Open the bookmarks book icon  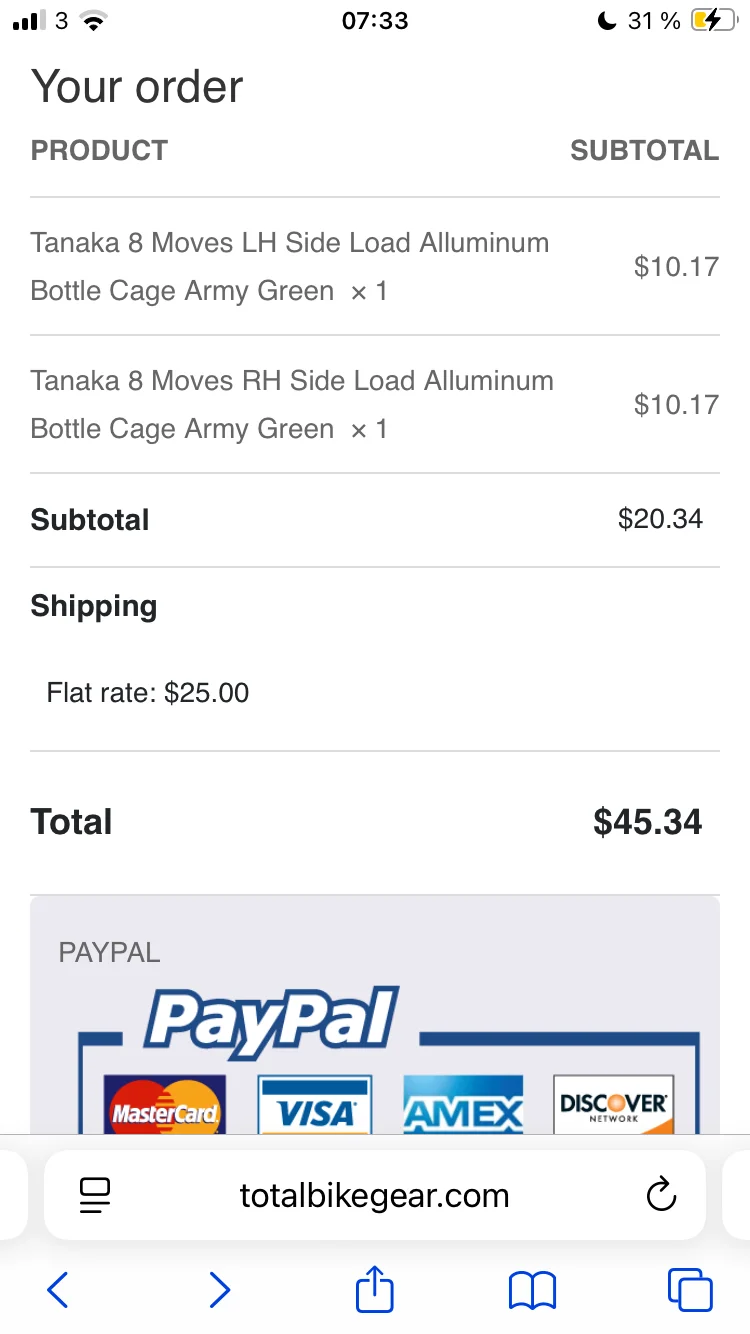click(x=532, y=1290)
